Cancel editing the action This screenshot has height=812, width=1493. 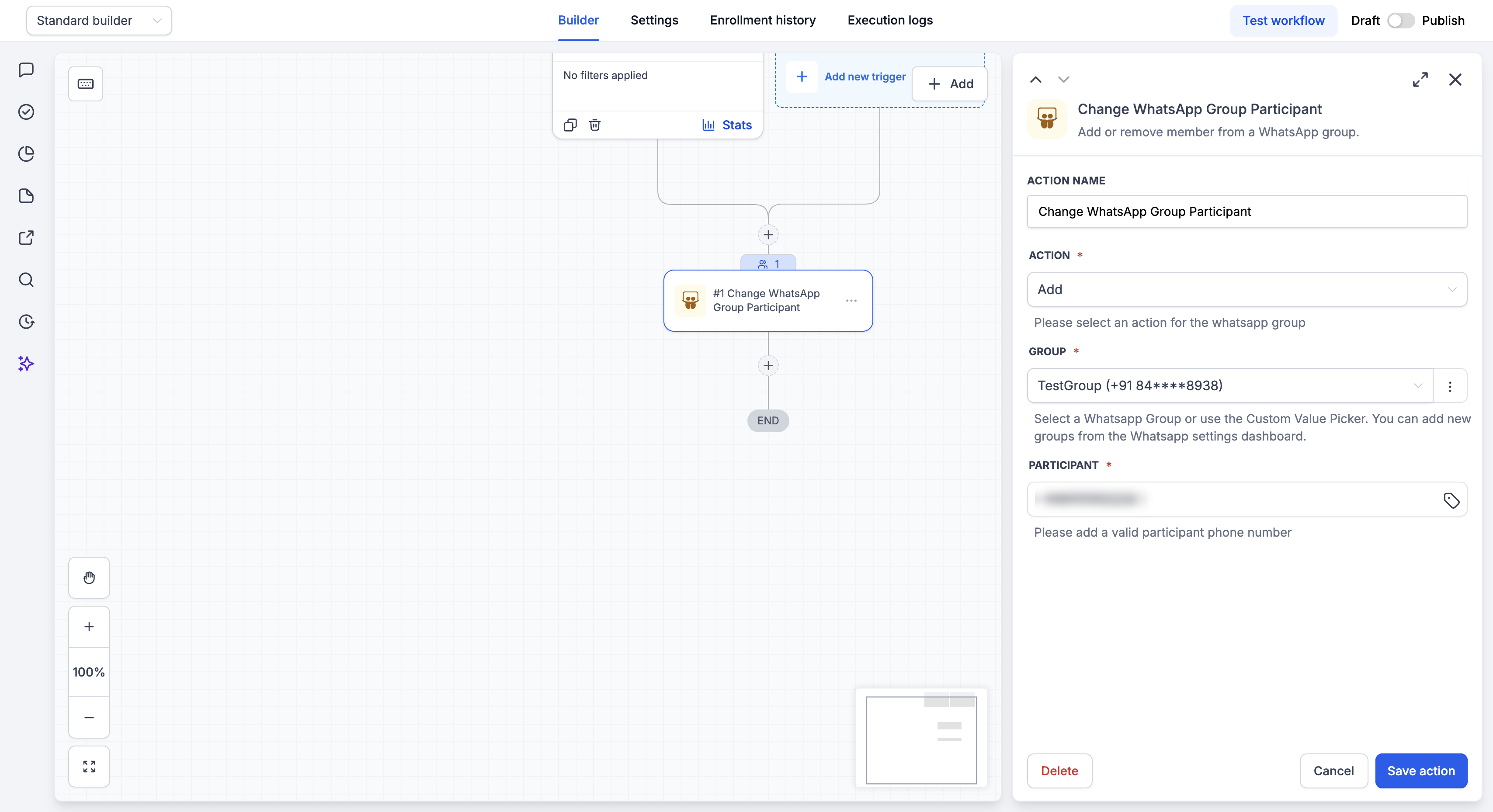point(1333,771)
